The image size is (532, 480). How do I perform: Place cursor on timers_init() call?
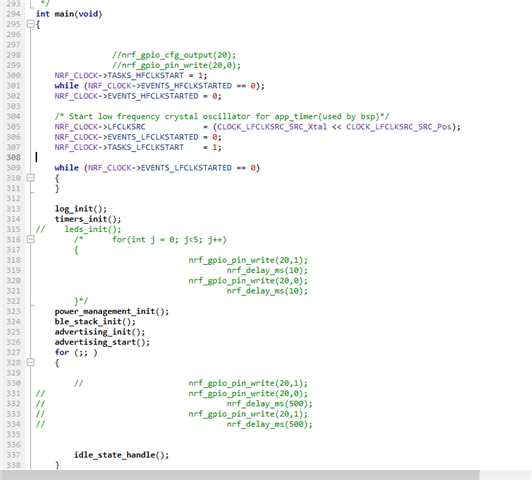(x=88, y=219)
